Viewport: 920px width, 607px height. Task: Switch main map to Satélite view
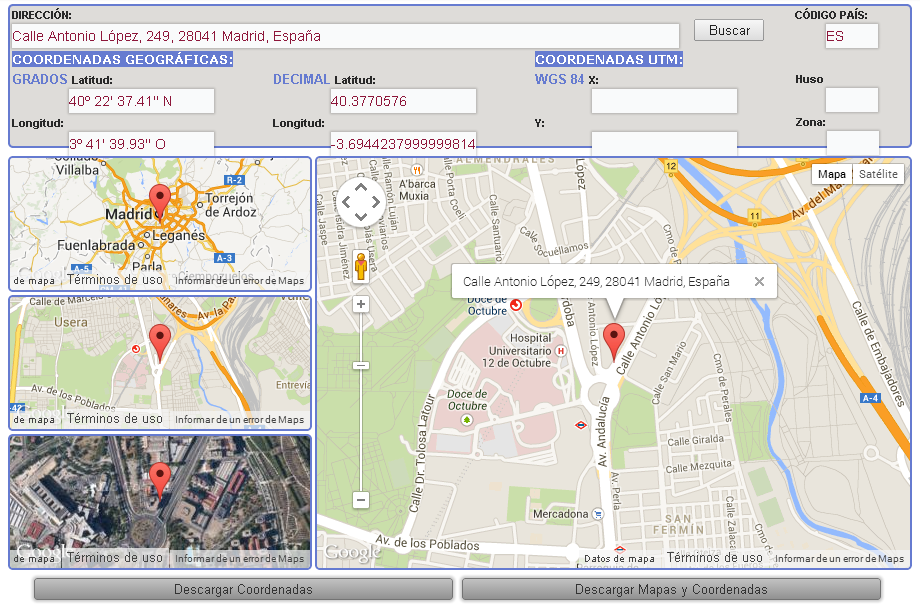click(x=878, y=174)
